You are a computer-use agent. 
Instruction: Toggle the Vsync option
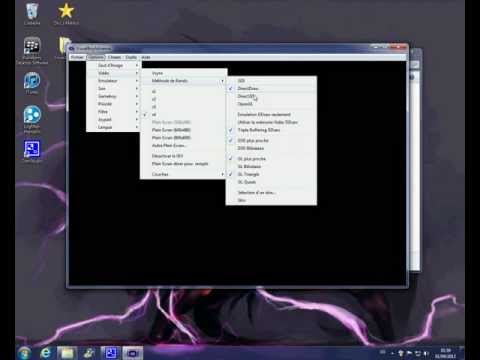tap(183, 73)
